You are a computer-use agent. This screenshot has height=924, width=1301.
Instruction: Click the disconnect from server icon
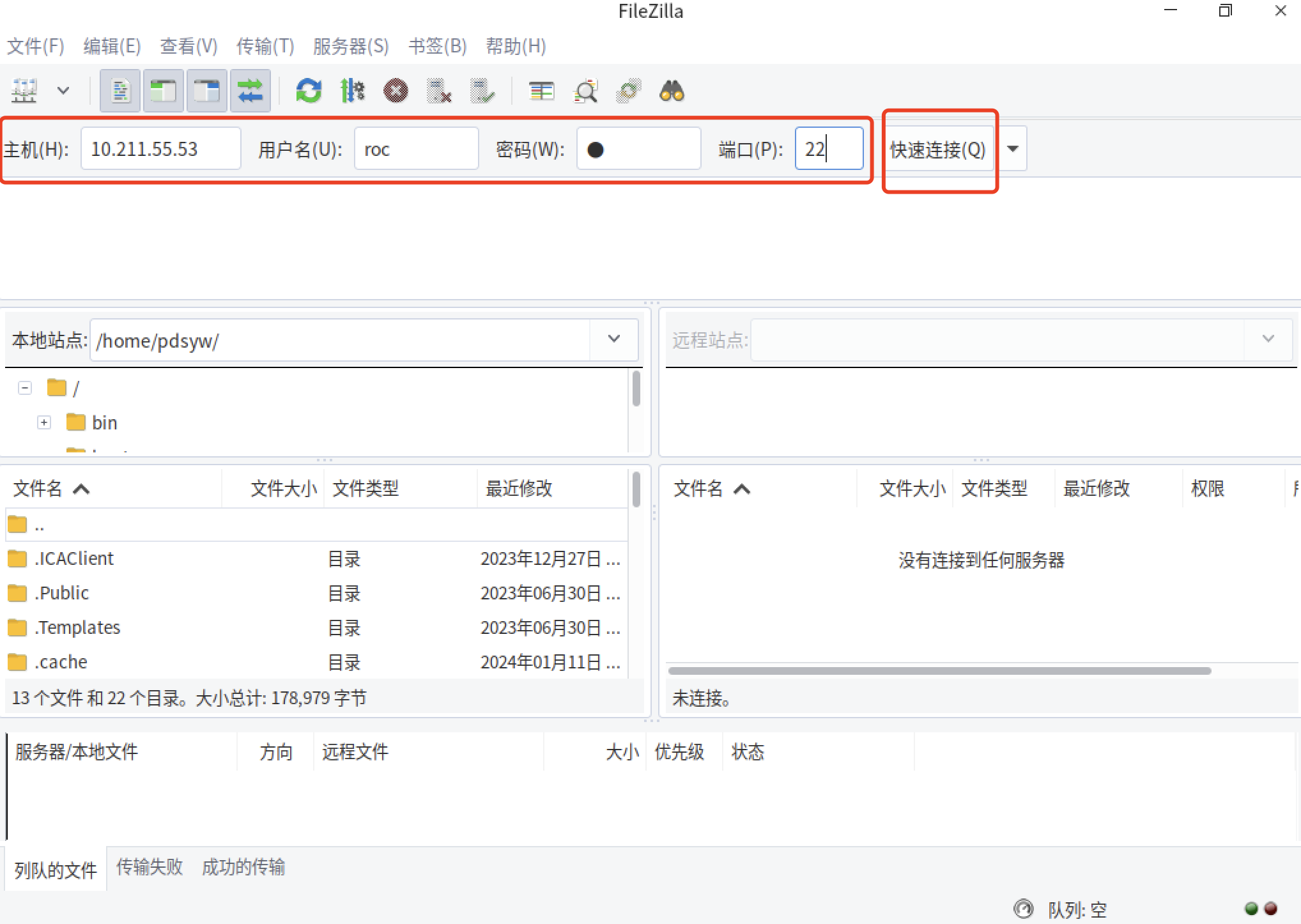(x=439, y=91)
